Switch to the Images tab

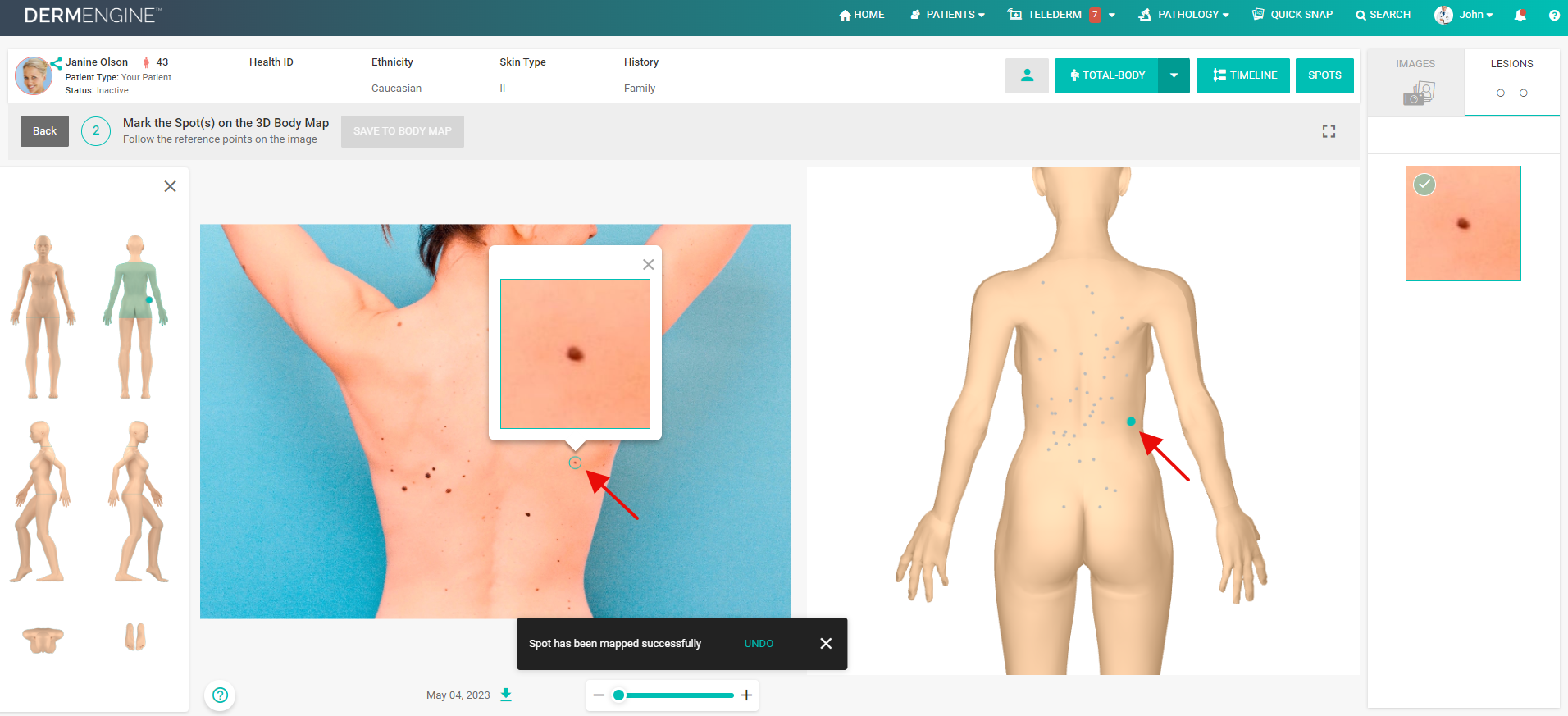click(1415, 82)
